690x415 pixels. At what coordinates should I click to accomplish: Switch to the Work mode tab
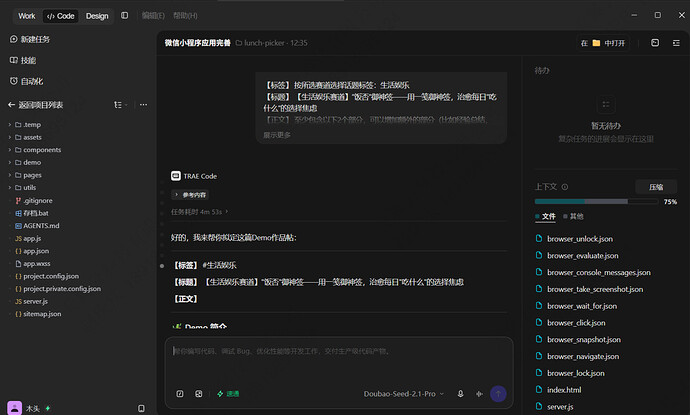click(x=26, y=16)
